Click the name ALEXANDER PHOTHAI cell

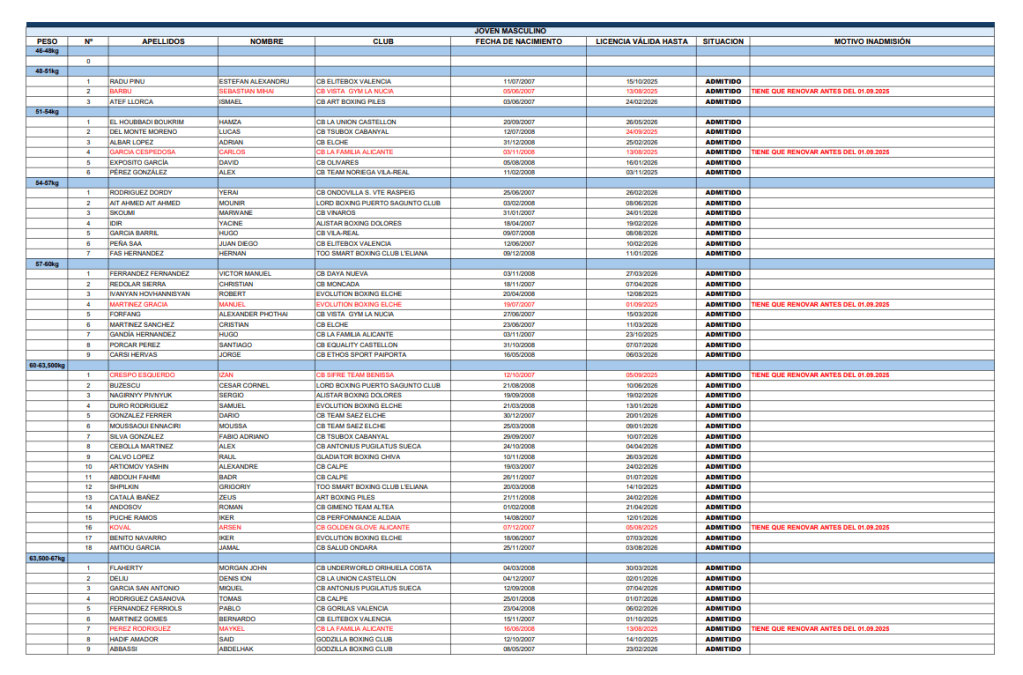(253, 314)
